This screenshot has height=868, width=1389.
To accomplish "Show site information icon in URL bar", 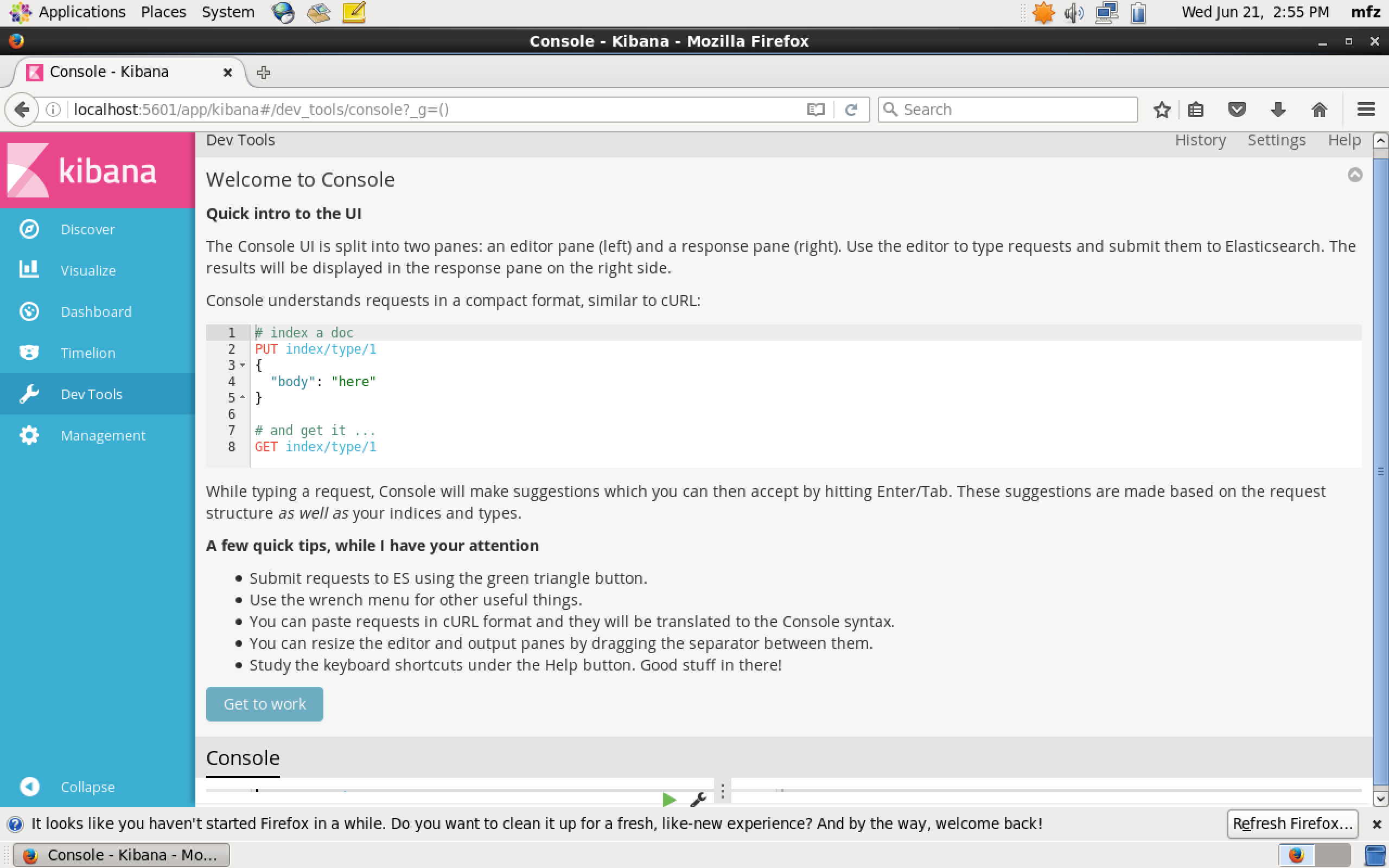I will click(53, 110).
